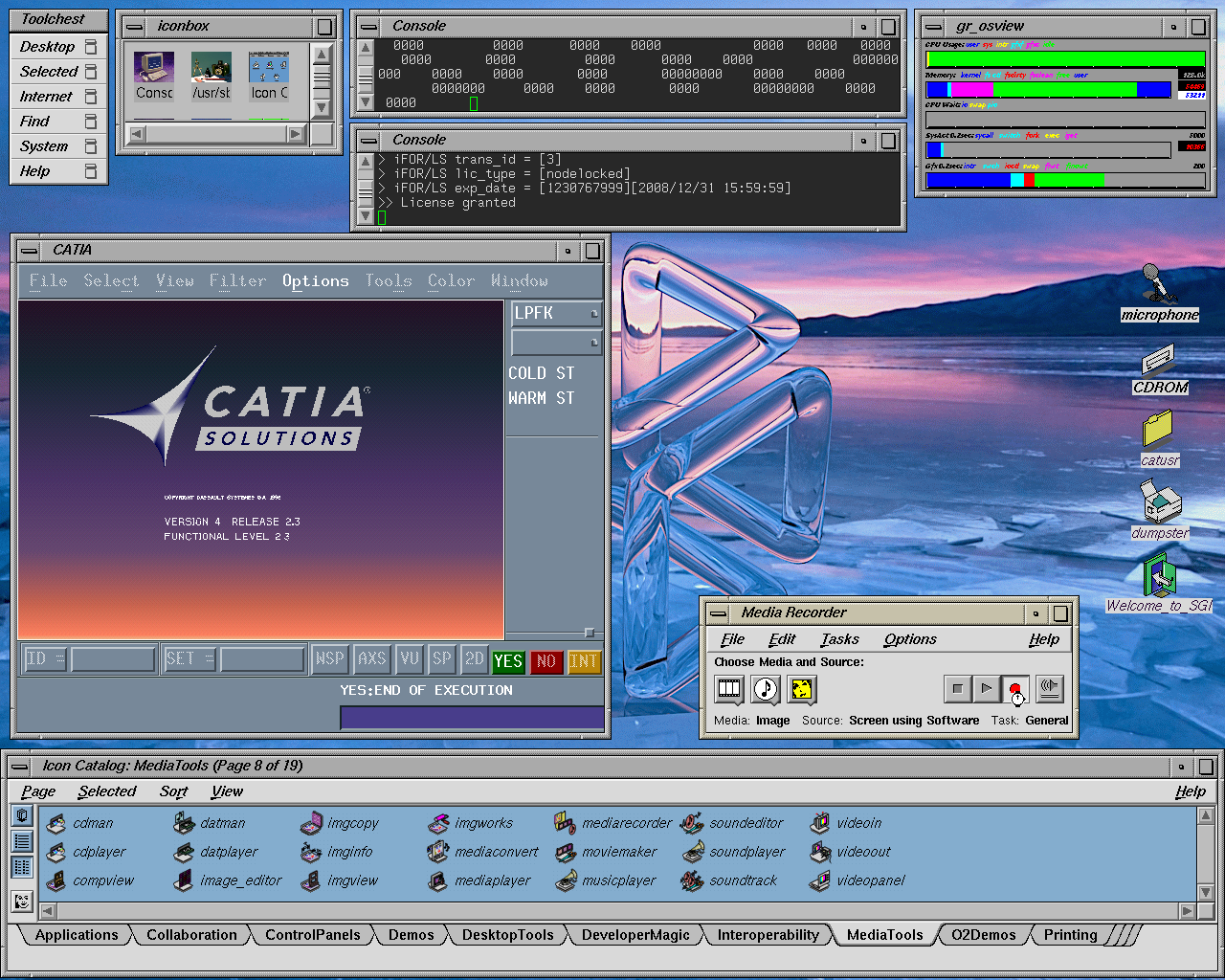
Task: Toggle the AXS button in CATIA
Action: click(371, 659)
